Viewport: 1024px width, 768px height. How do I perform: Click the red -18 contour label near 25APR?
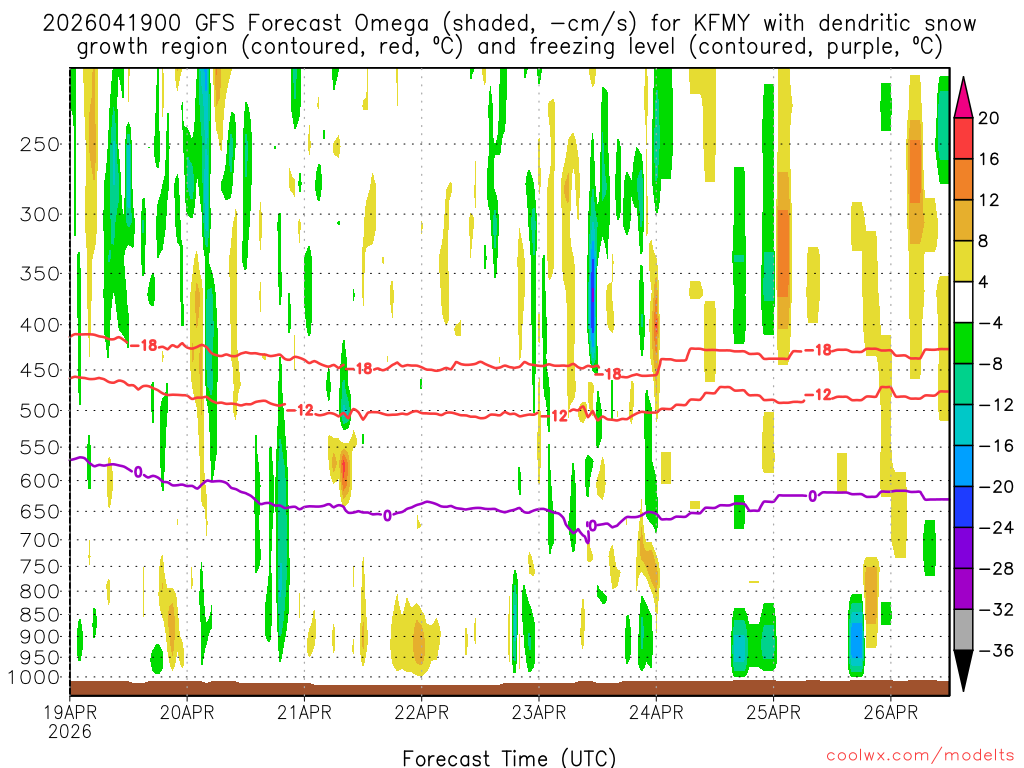[818, 350]
